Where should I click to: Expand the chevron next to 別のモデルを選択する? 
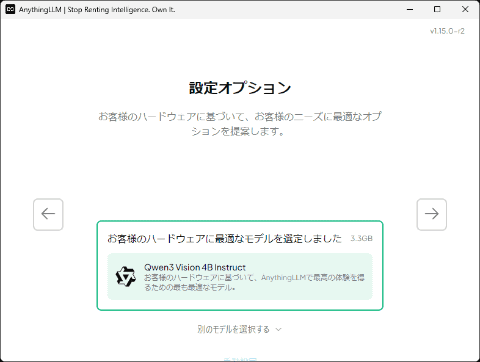pyautogui.click(x=279, y=329)
